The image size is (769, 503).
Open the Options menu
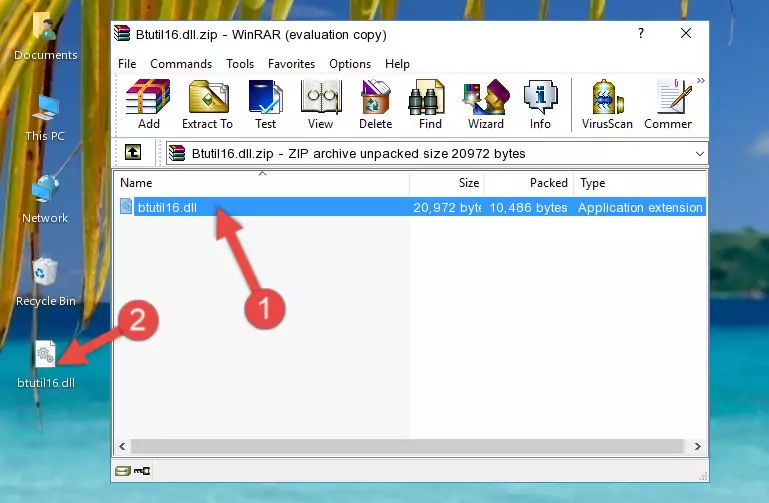350,64
